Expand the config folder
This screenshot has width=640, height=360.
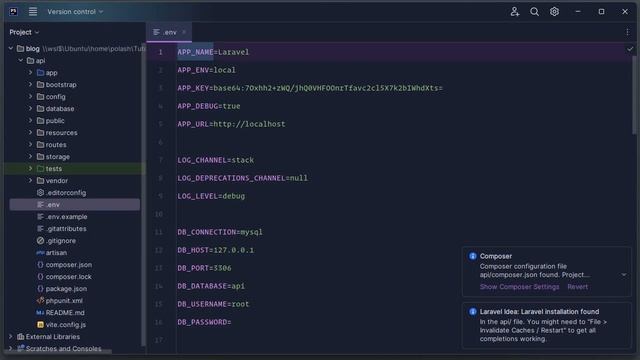click(x=30, y=97)
